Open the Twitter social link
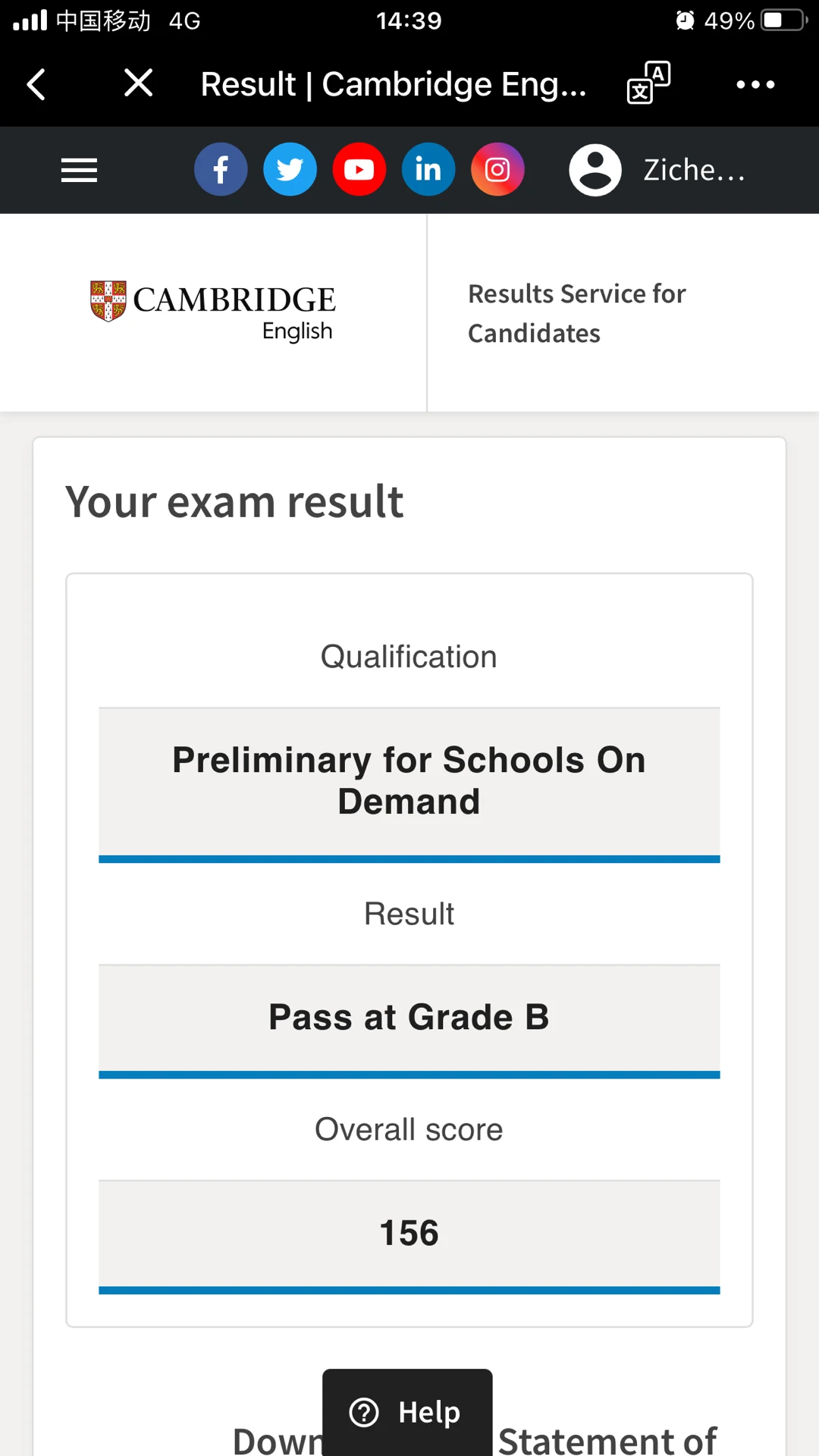Screen dimensions: 819x1456 coord(290,169)
